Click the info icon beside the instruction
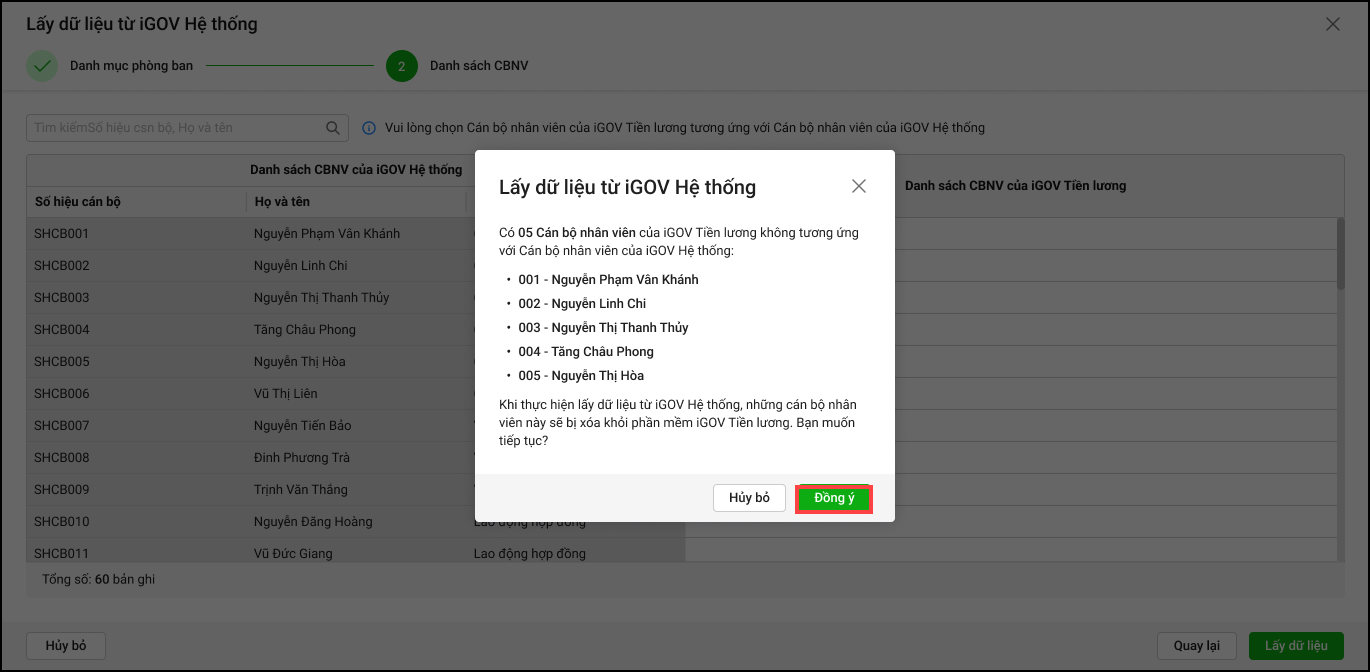The image size is (1370, 672). 368,128
